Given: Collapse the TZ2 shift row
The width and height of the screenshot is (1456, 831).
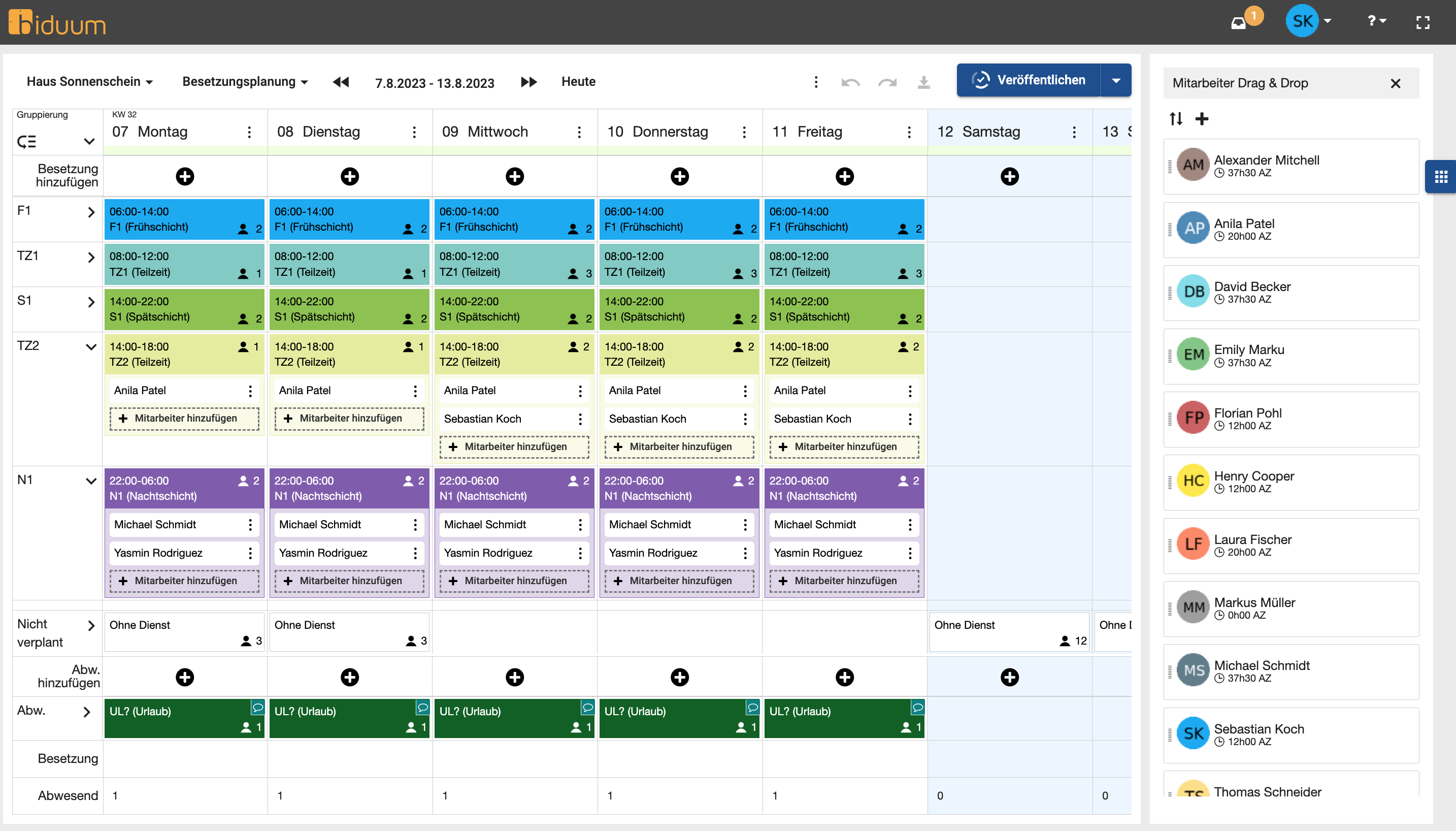Looking at the screenshot, I should 91,346.
